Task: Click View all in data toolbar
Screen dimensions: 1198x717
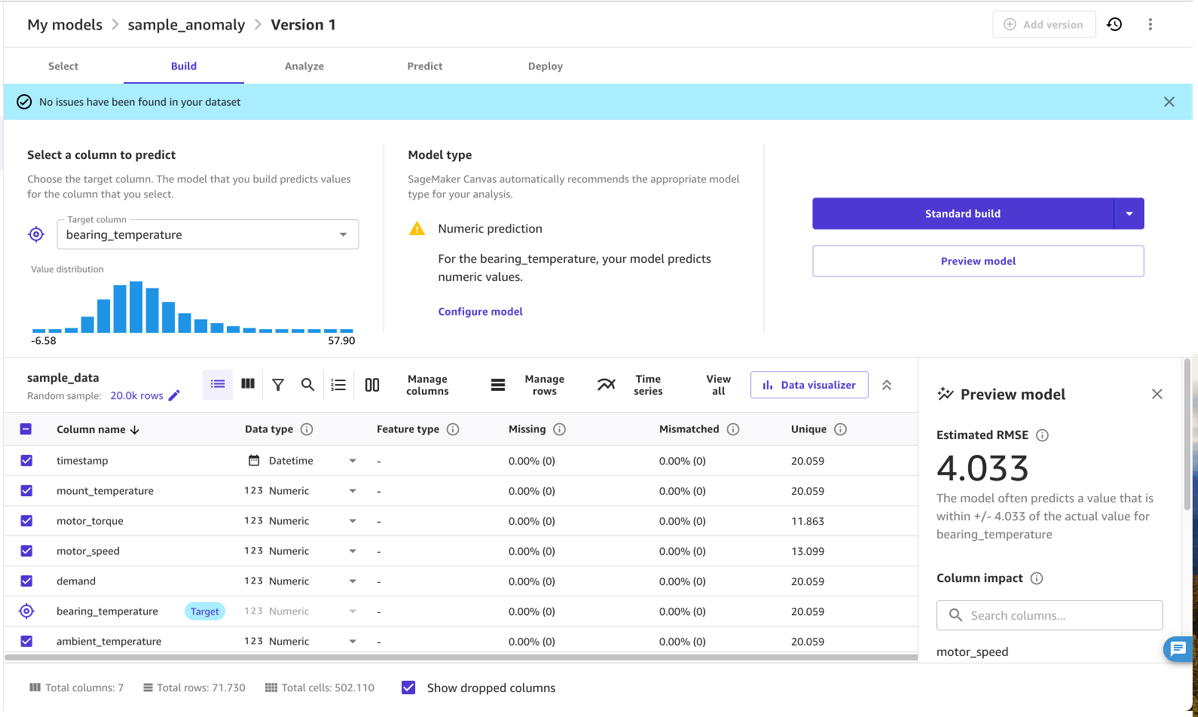Action: [x=718, y=384]
